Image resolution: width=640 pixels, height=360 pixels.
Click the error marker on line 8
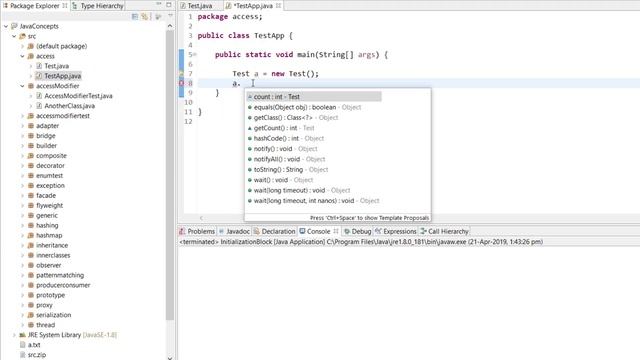click(x=181, y=83)
